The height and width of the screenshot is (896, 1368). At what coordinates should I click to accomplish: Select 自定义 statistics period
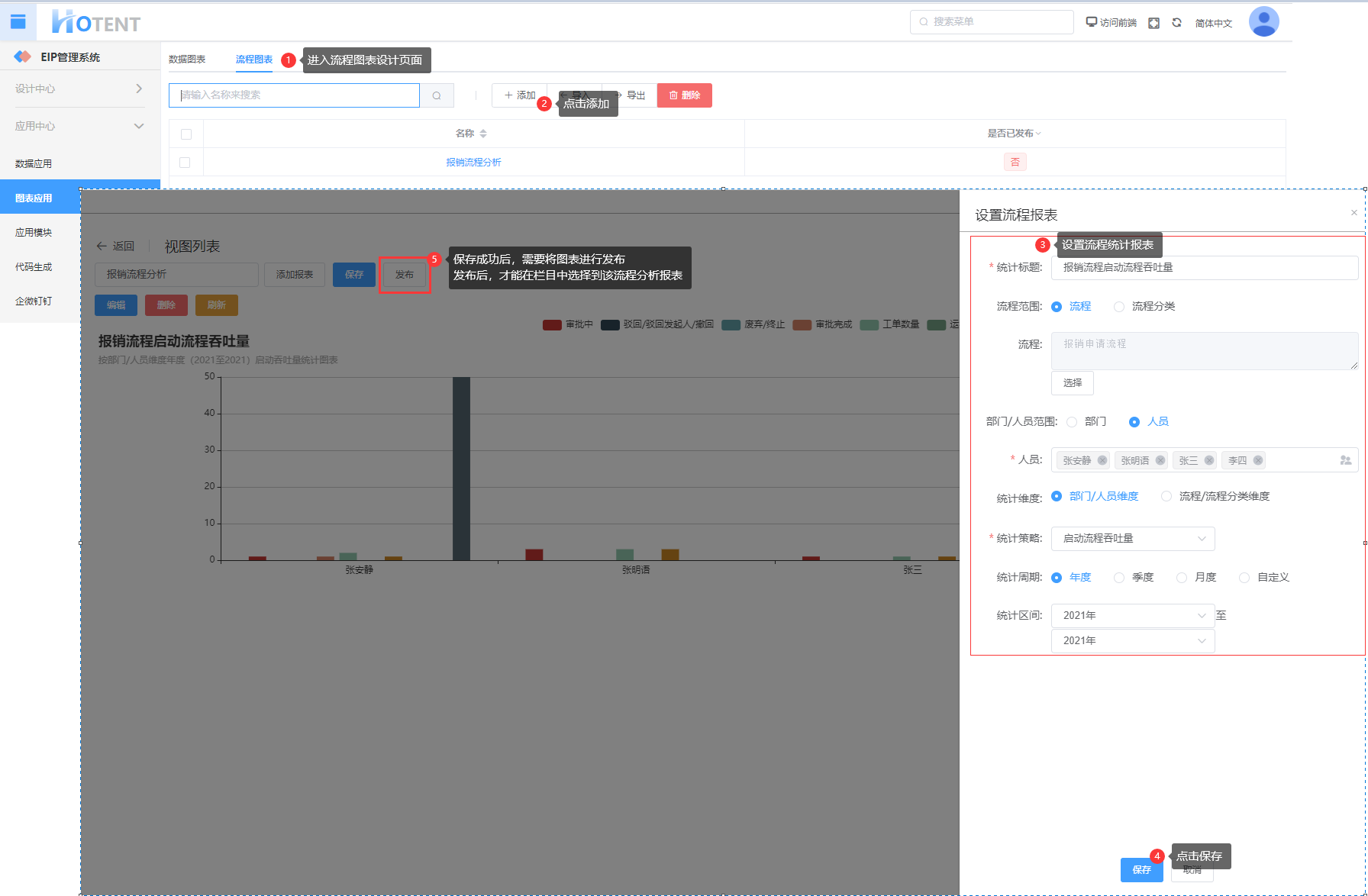pyautogui.click(x=1244, y=578)
